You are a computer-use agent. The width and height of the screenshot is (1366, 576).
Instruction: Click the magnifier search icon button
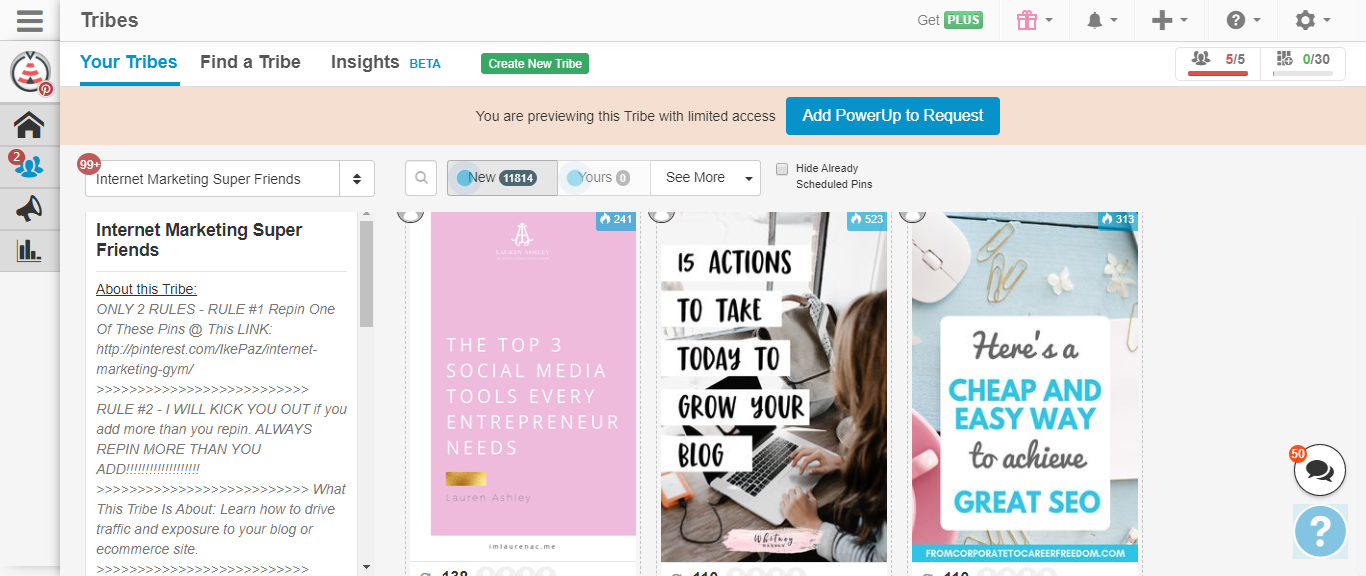point(422,178)
